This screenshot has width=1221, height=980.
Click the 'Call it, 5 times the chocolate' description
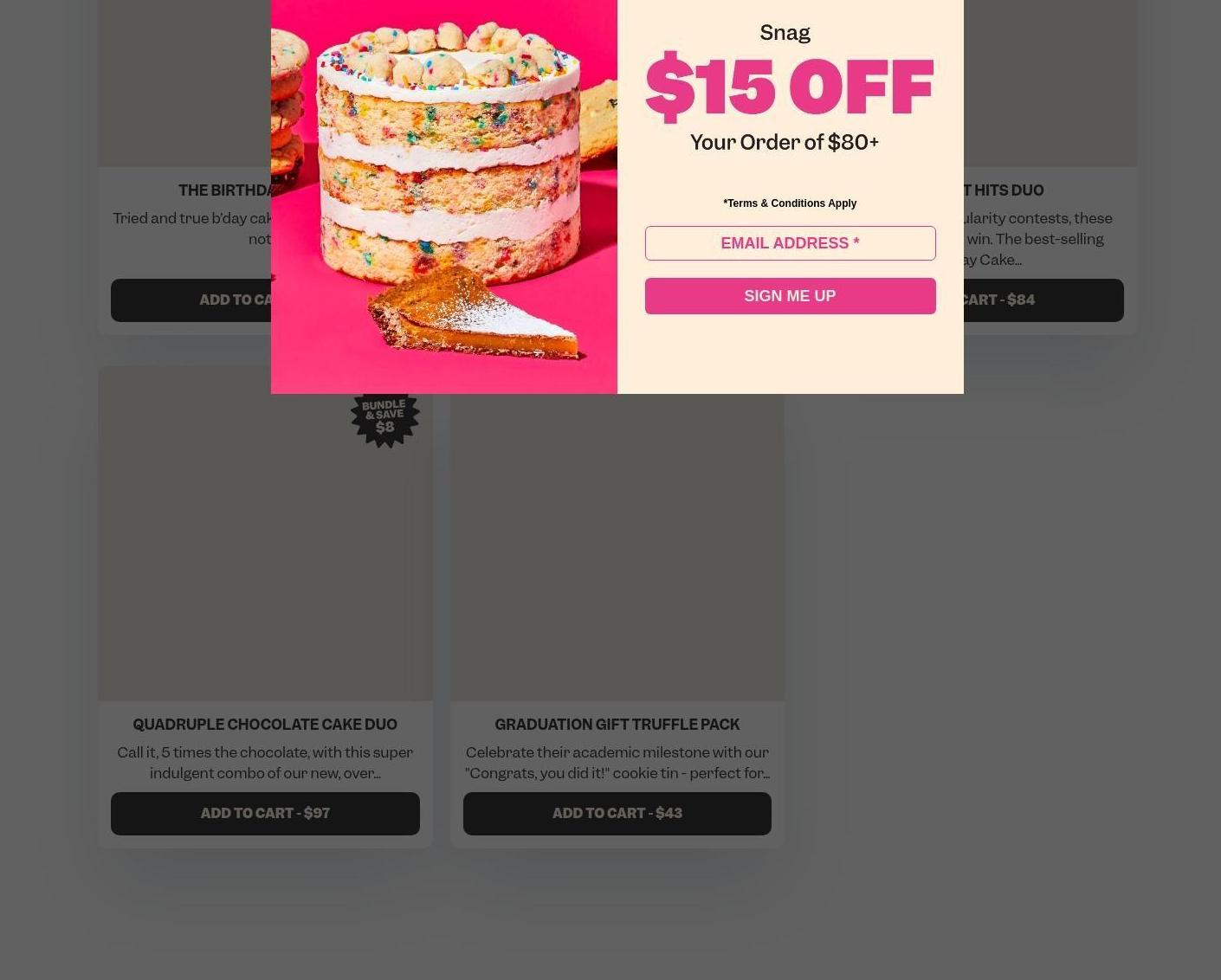tap(265, 763)
